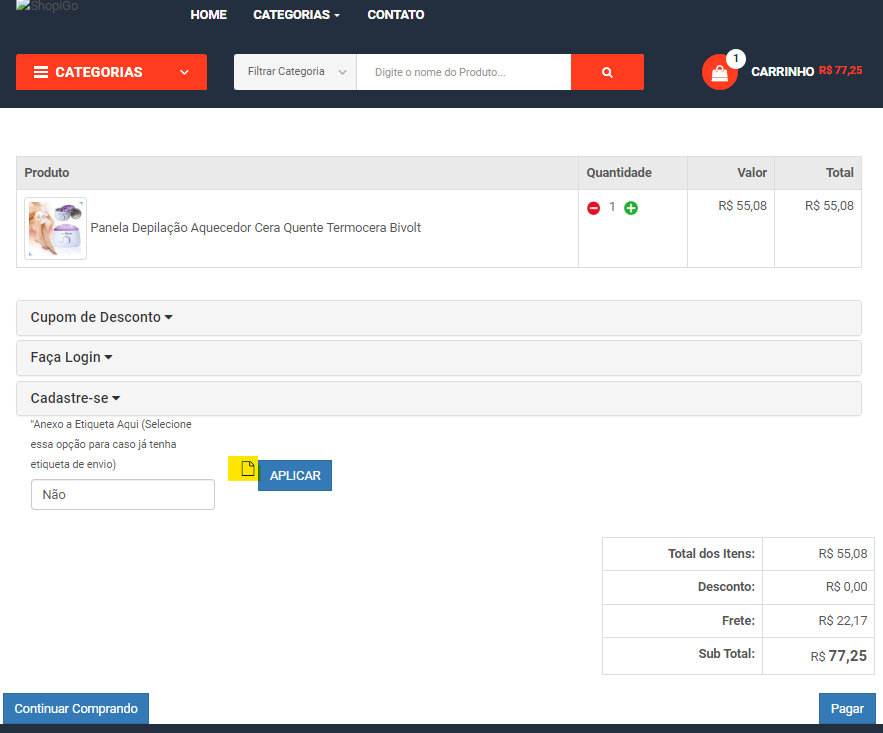Viewport: 883px width, 733px height.
Task: Open CATEGORIAS top navigation menu
Action: (x=296, y=15)
